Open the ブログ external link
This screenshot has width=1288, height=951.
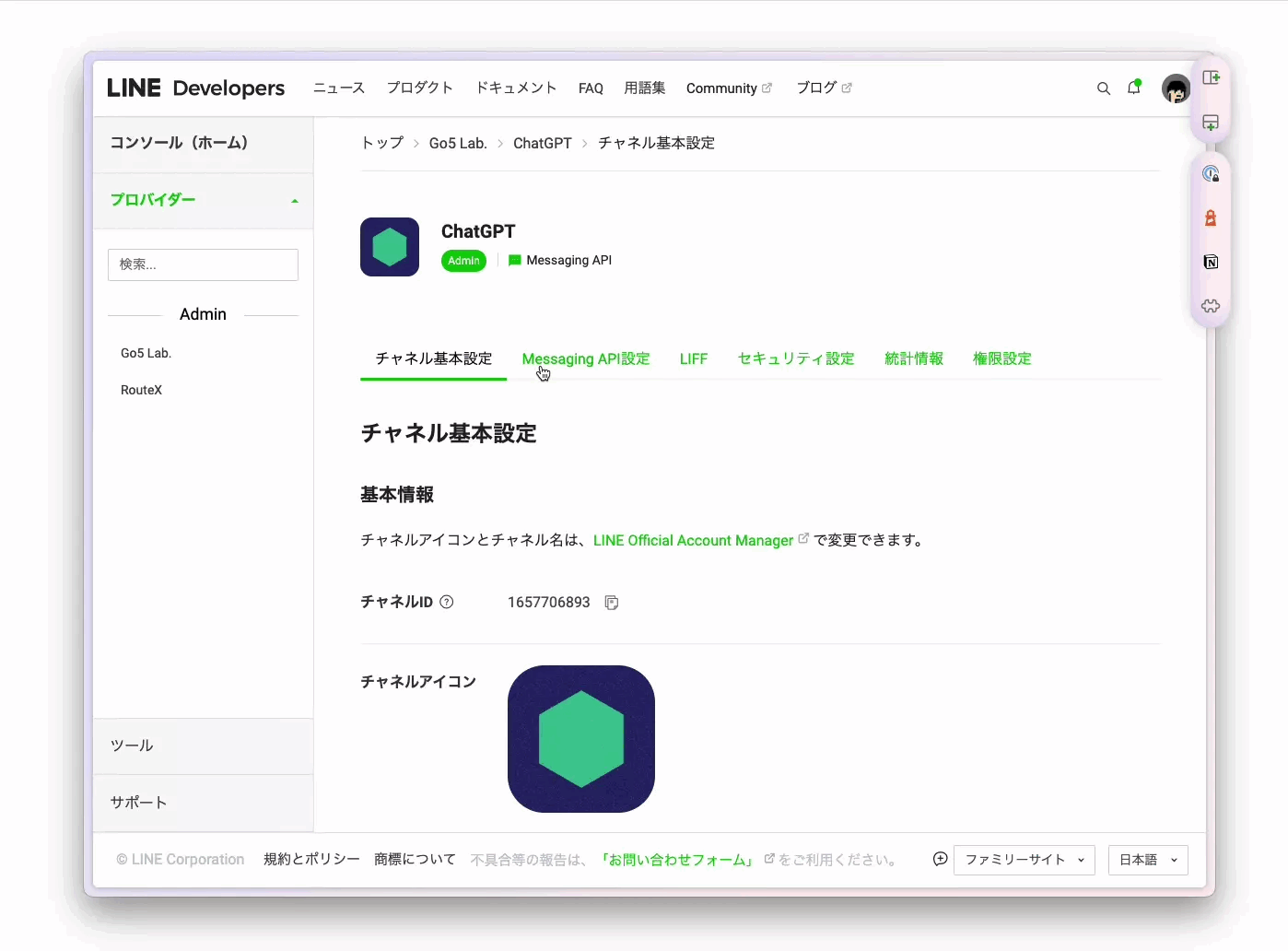pos(824,88)
